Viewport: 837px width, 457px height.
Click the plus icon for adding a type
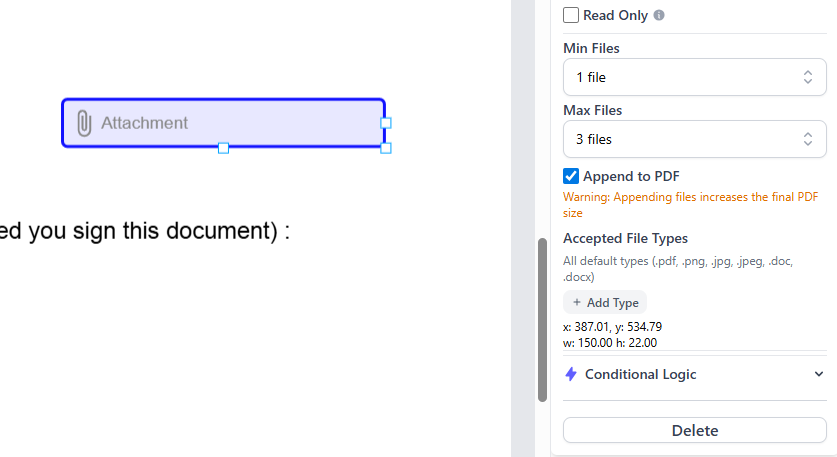(577, 302)
